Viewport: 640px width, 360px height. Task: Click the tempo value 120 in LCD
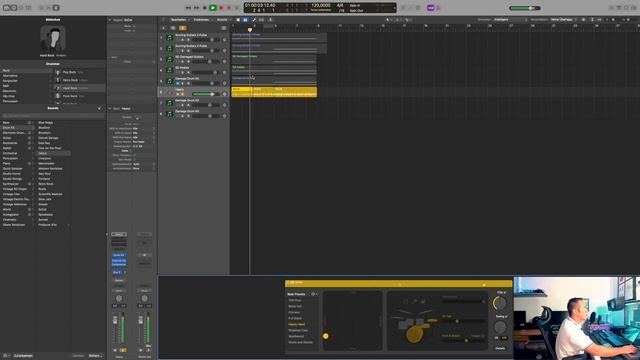tap(321, 6)
